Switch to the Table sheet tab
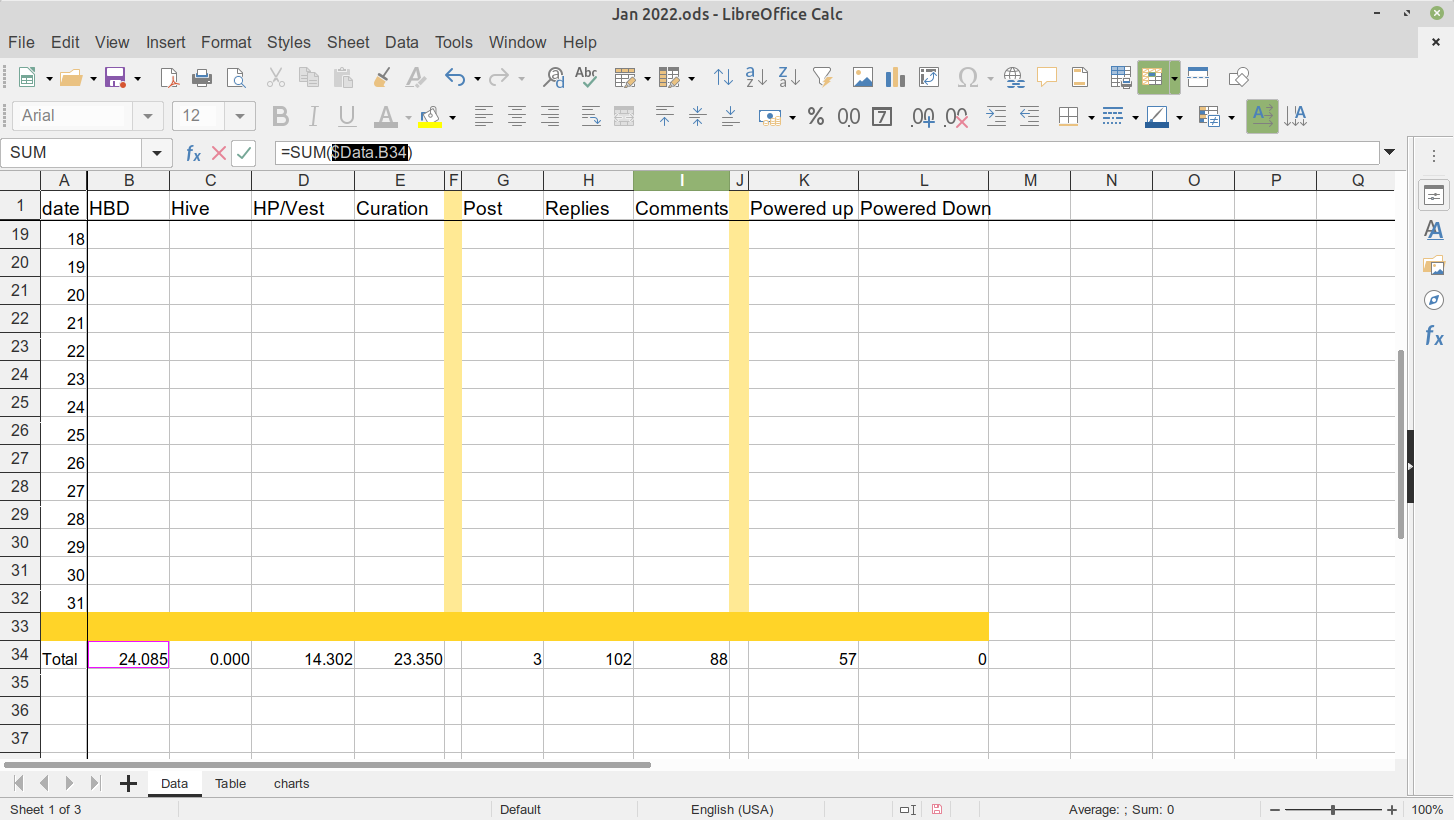This screenshot has width=1454, height=820. click(230, 783)
